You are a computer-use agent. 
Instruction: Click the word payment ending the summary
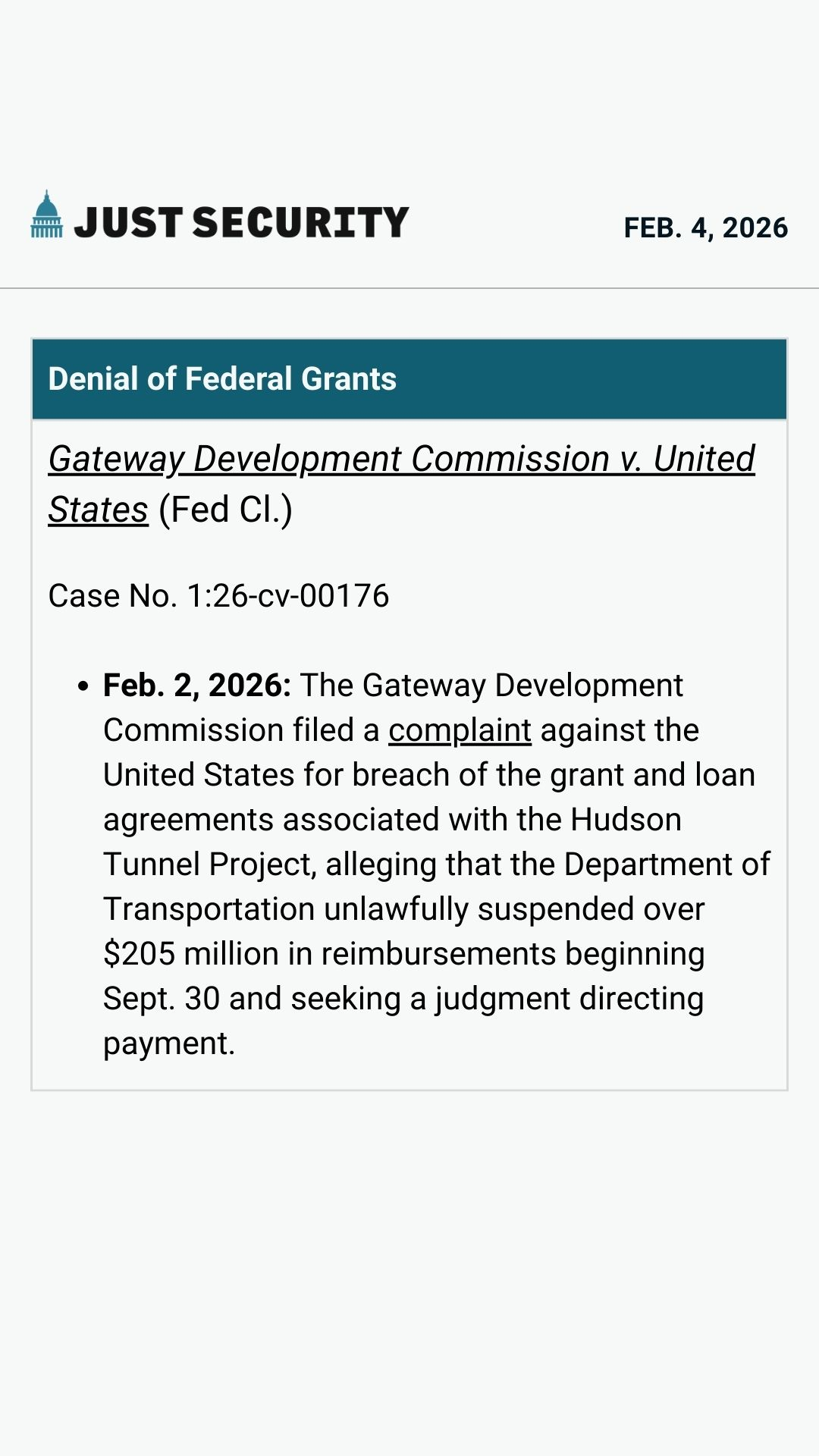click(x=168, y=1043)
